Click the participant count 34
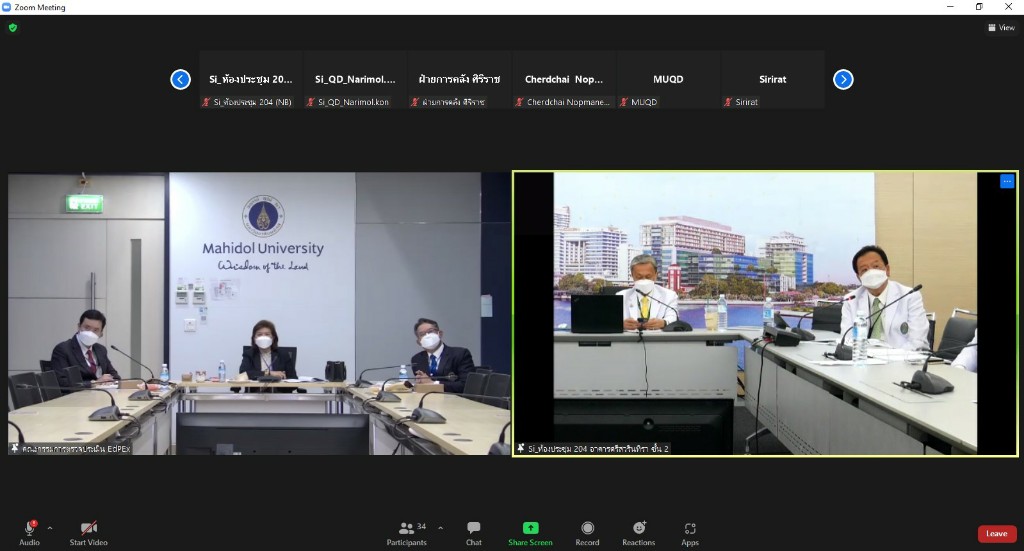Viewport: 1024px width, 551px height. click(421, 526)
